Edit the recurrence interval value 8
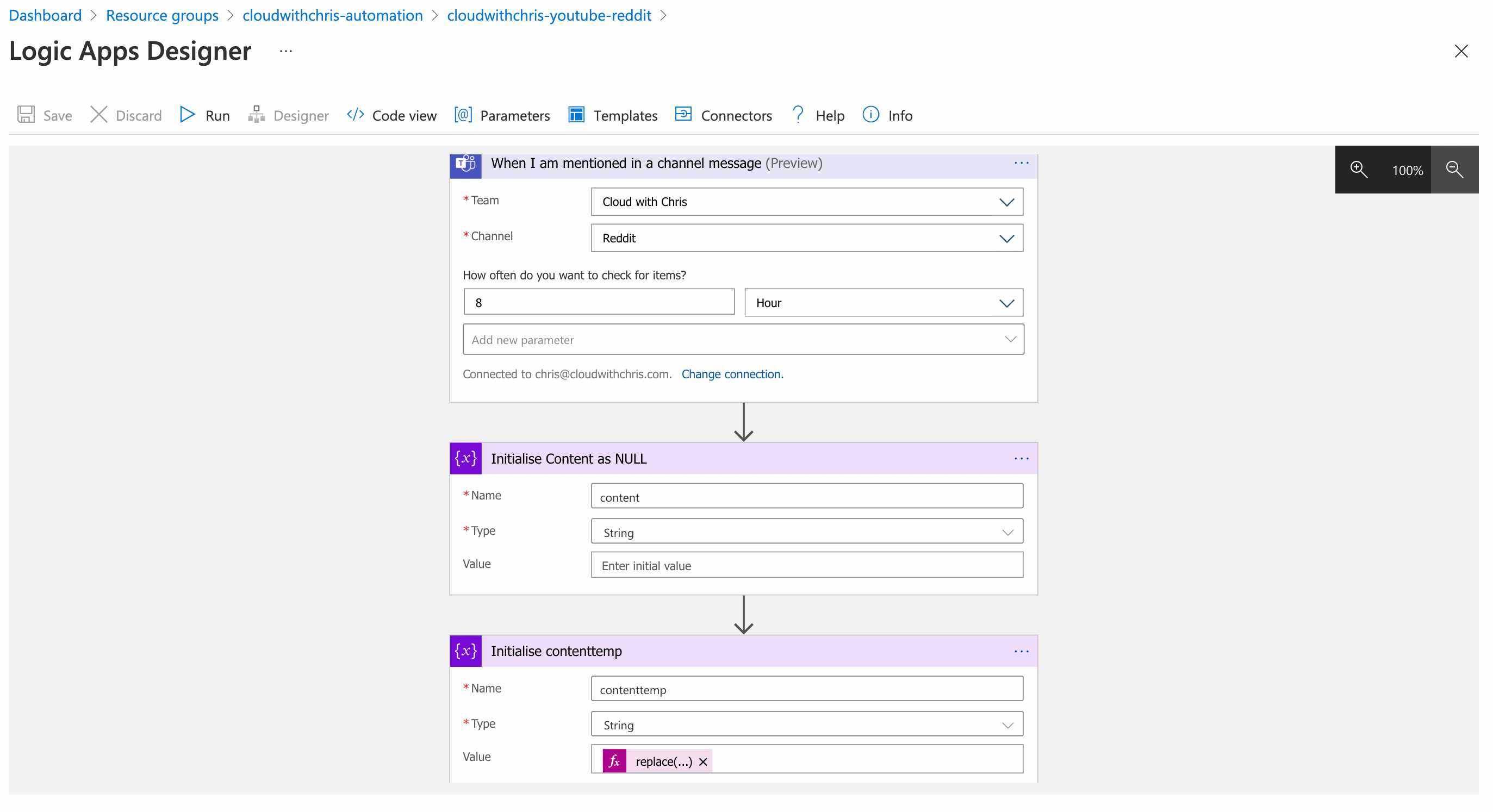 pos(599,302)
